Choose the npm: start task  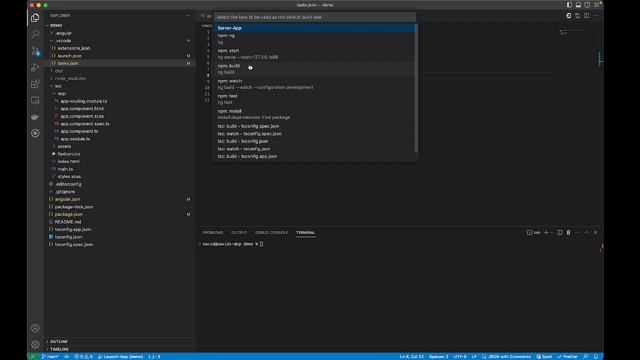314,54
